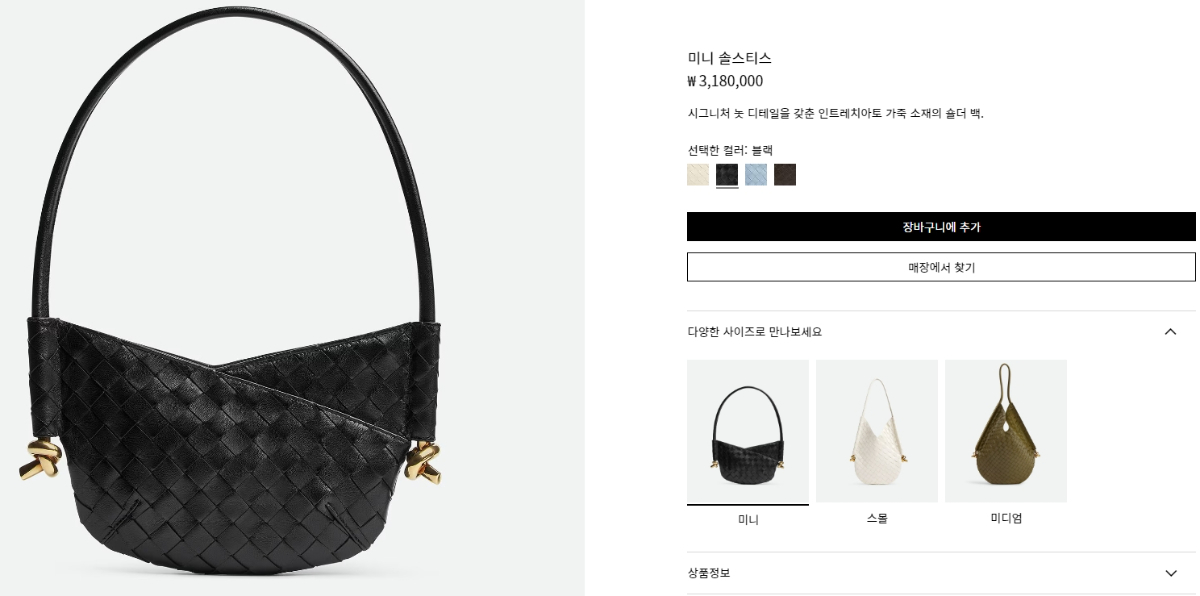Select the black color swatch
The image size is (1200, 596).
(727, 175)
